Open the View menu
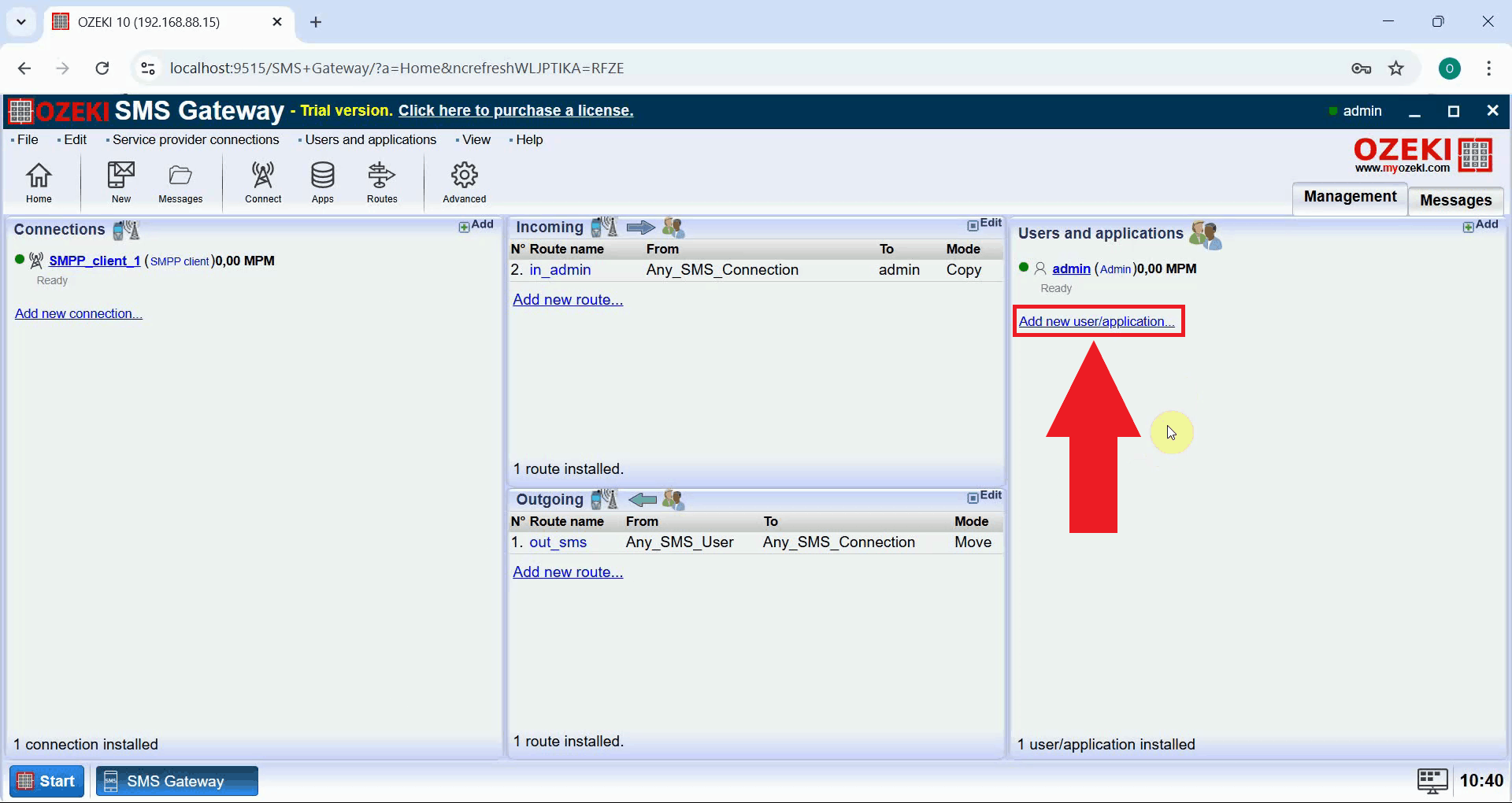This screenshot has height=803, width=1512. point(476,139)
